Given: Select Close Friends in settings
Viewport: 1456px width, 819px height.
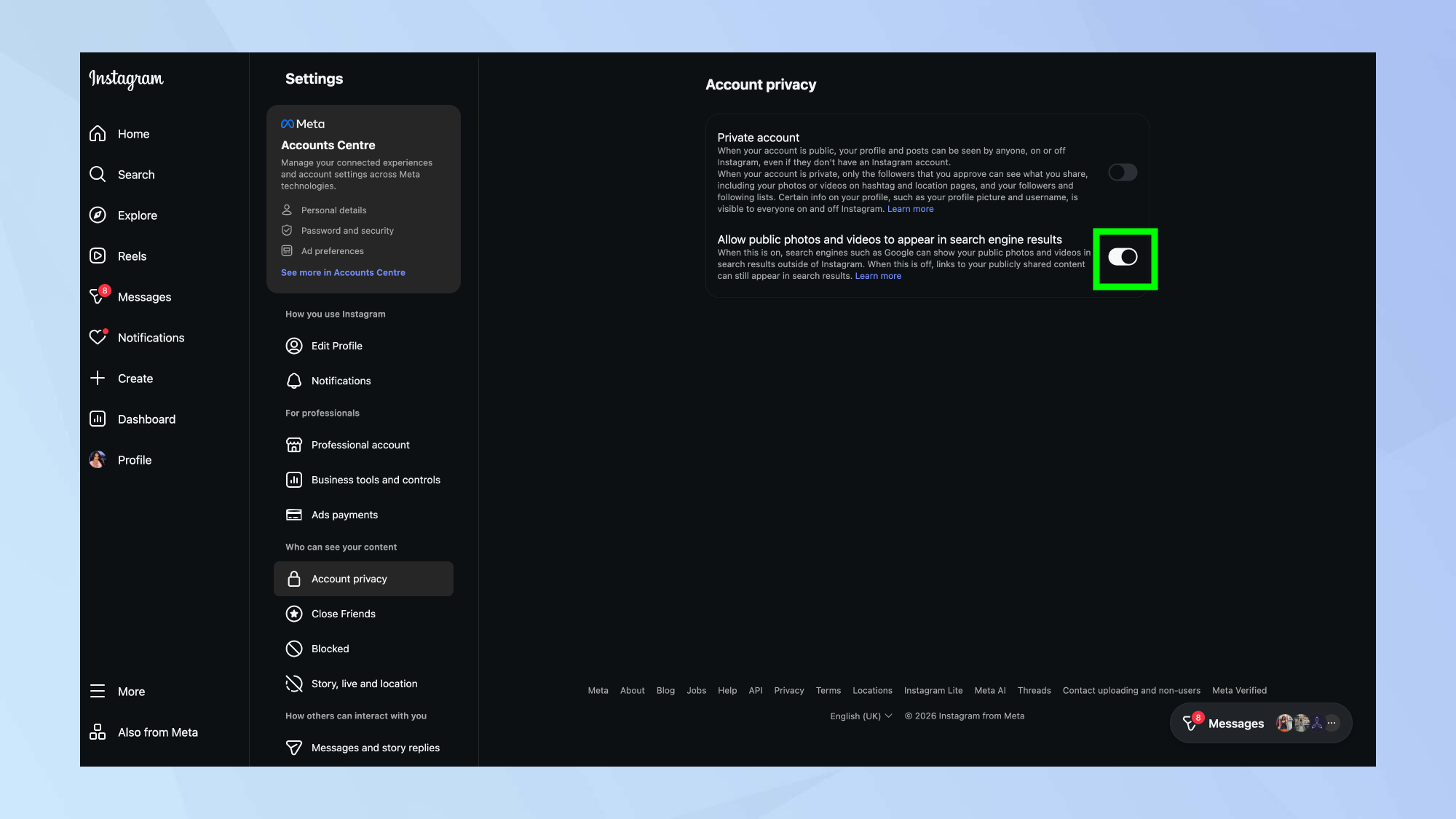Looking at the screenshot, I should [343, 614].
